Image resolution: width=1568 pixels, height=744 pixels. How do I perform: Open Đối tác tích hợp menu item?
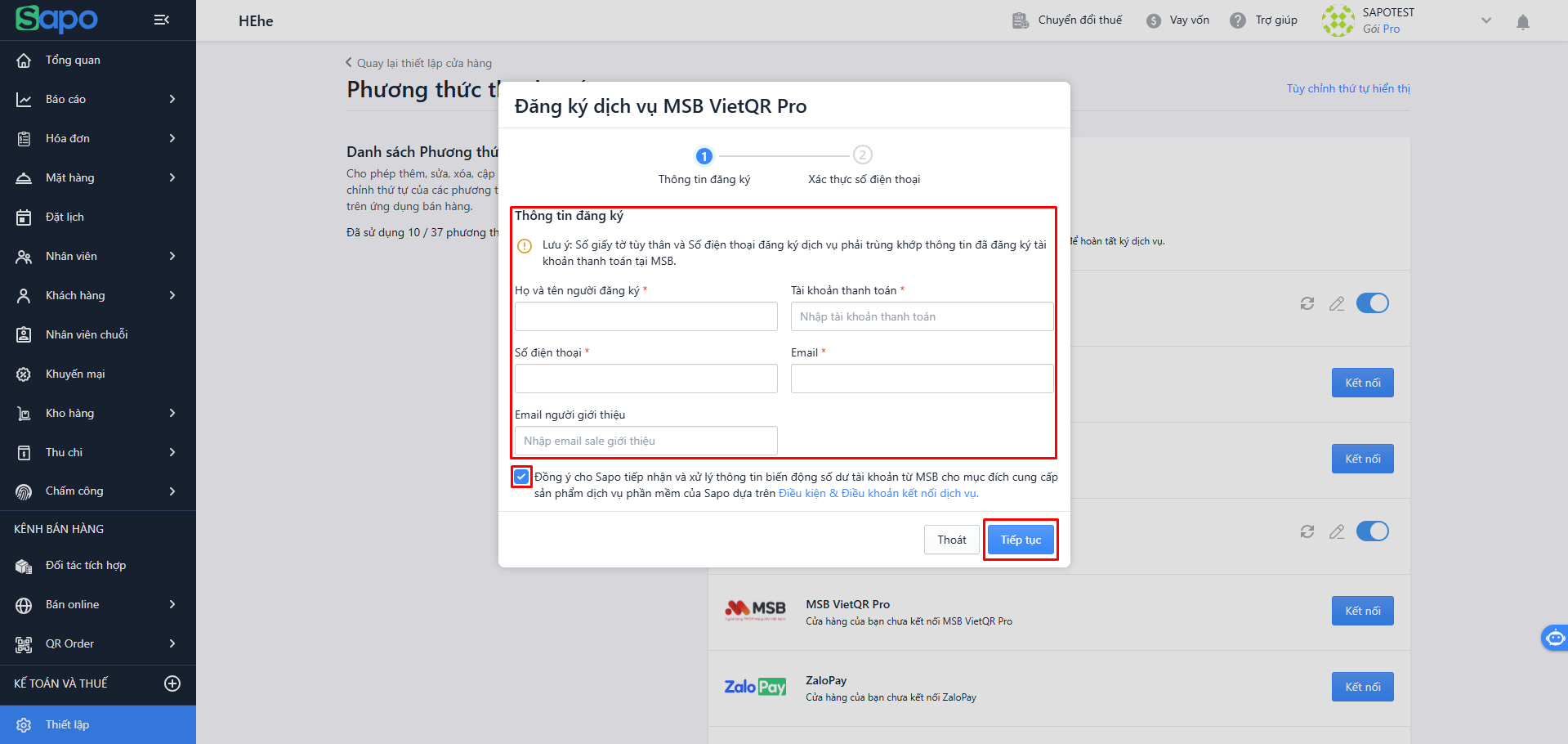click(98, 566)
